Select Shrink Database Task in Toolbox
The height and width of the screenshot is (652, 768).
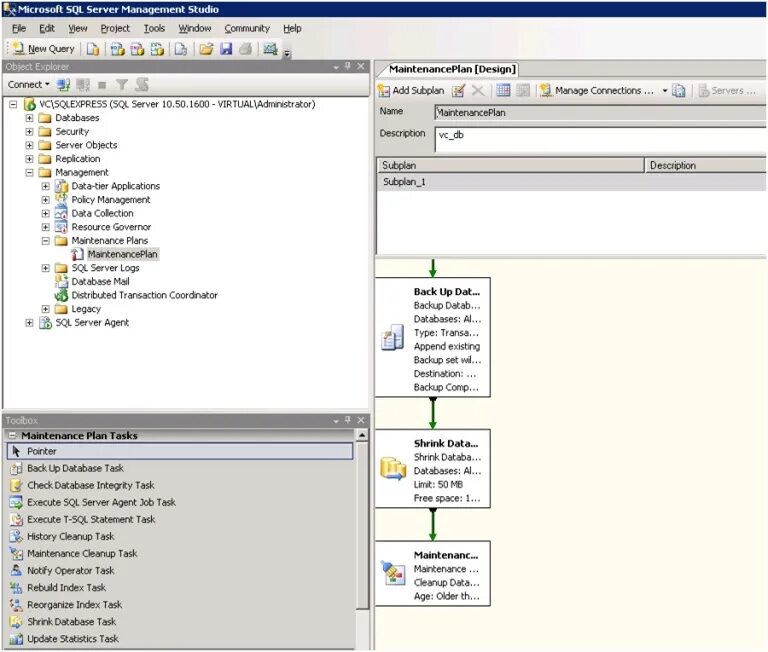point(72,622)
